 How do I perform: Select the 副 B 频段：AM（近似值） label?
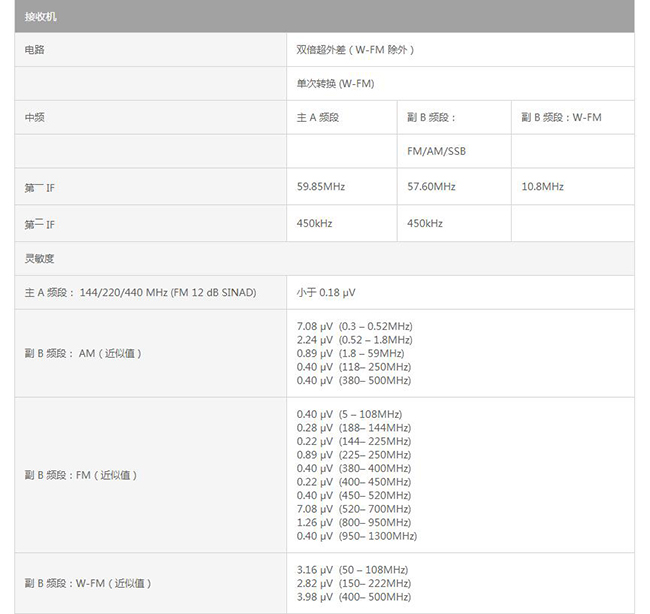tap(83, 354)
